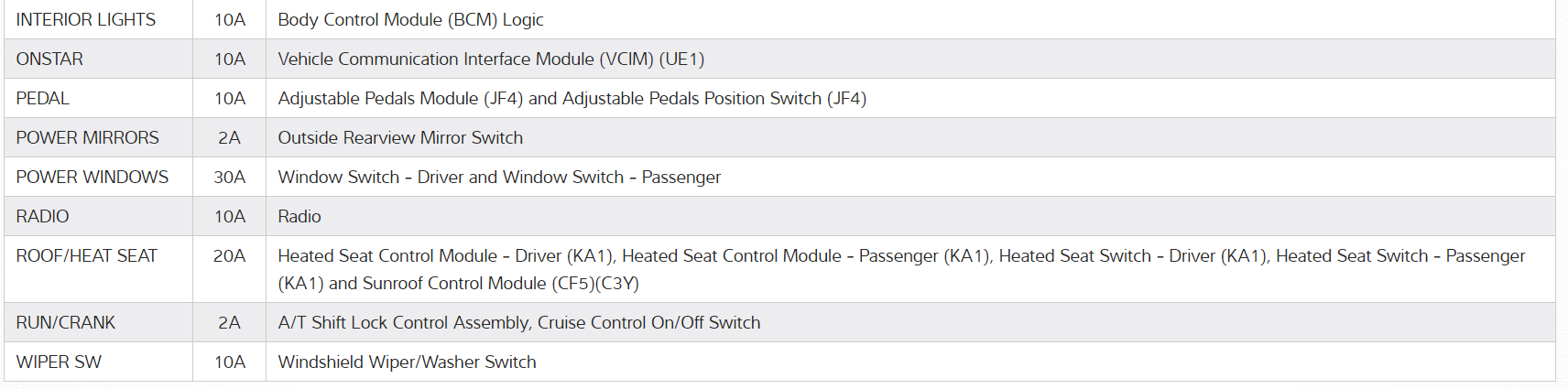Click the 30A rating for POWER WINDOWS
Viewport: 1568px width, 389px height.
coord(230,177)
